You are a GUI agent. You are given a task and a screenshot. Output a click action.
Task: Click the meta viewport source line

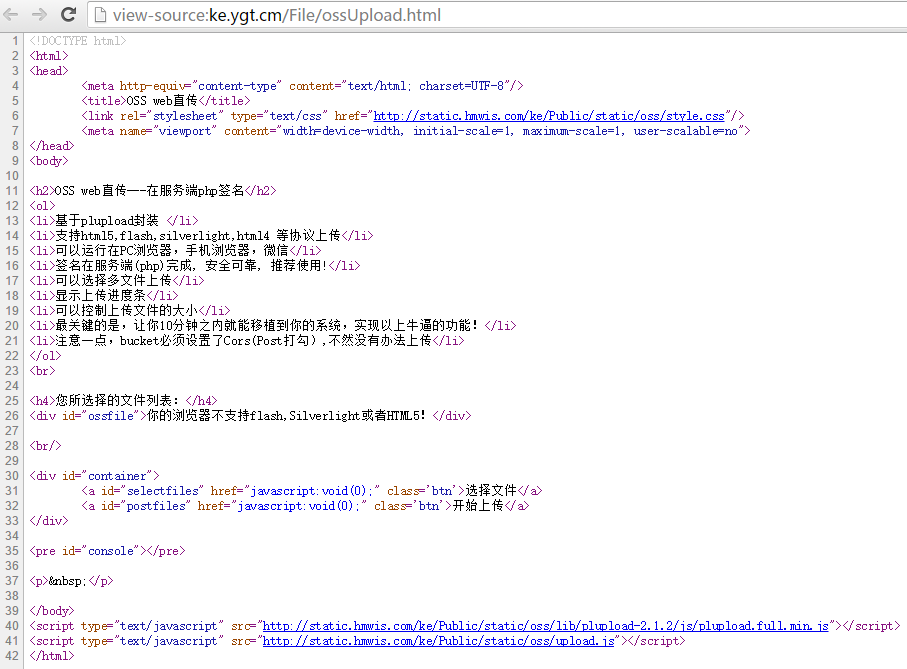tap(416, 131)
